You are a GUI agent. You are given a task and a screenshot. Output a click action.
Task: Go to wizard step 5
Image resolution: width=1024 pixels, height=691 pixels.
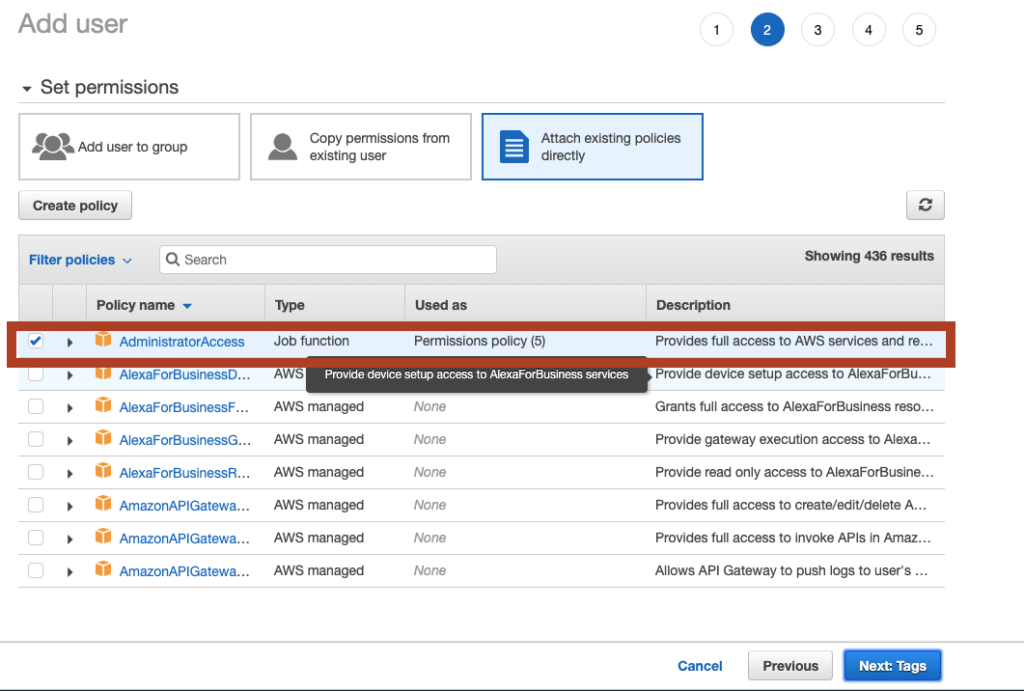tap(919, 30)
